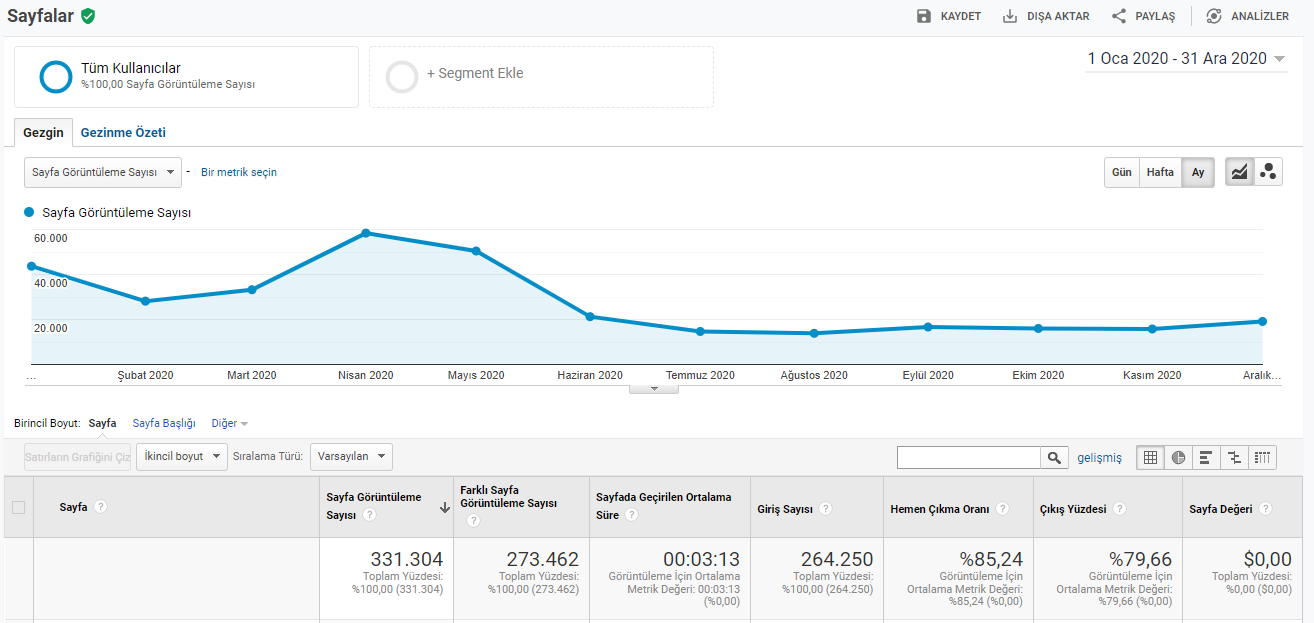
Task: Click the KAYDET save icon
Action: coord(924,16)
